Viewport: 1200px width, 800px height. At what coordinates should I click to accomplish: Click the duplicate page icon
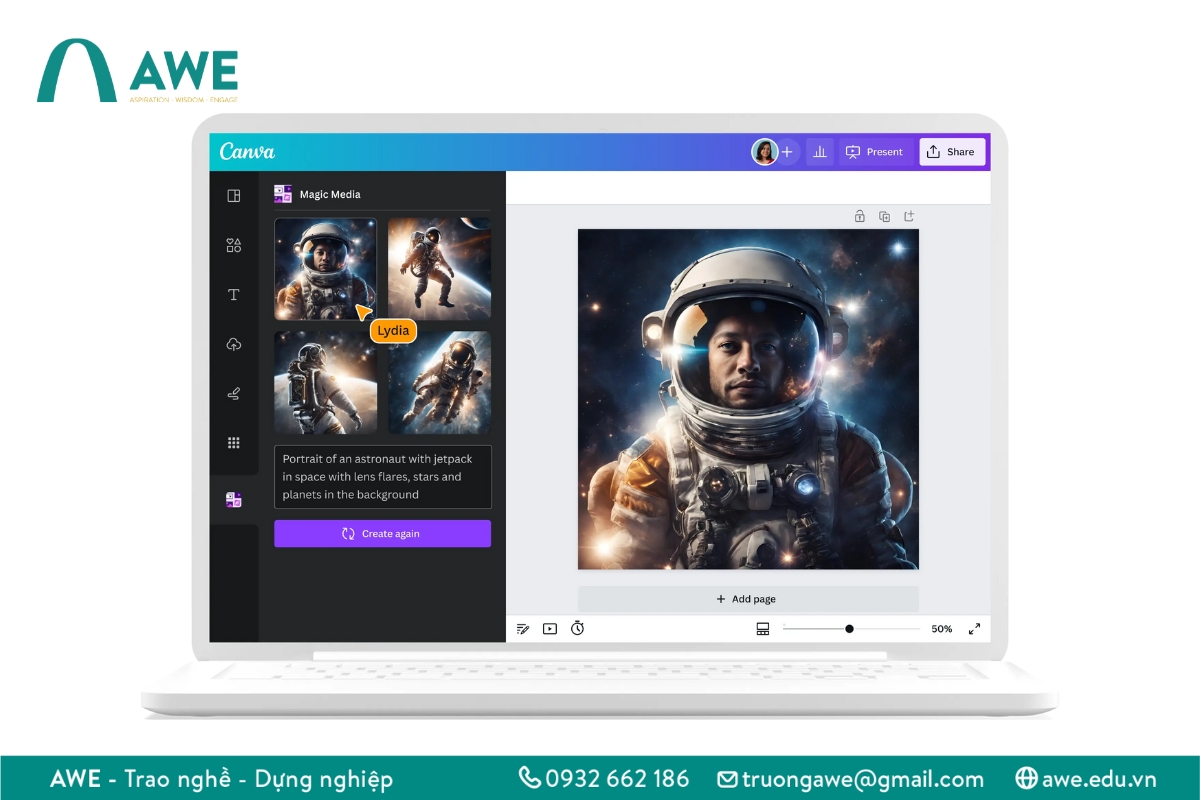[x=884, y=216]
